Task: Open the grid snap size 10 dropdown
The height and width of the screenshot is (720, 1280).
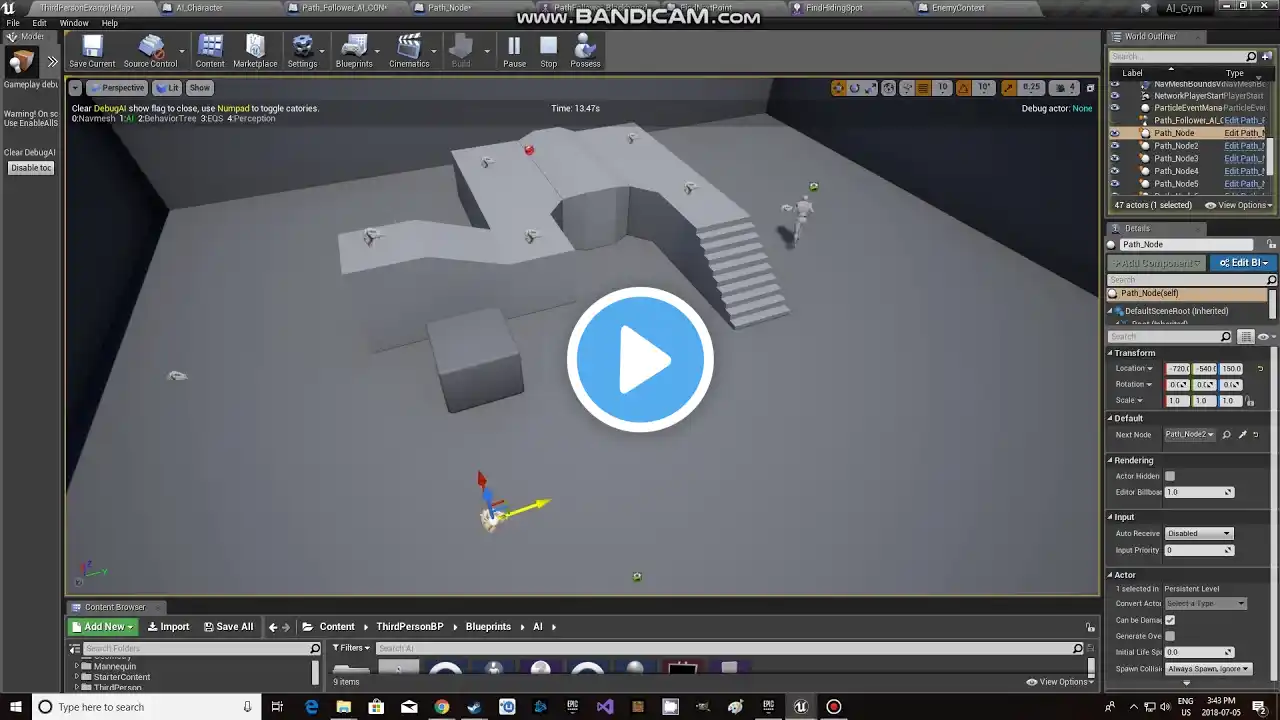Action: [x=942, y=88]
